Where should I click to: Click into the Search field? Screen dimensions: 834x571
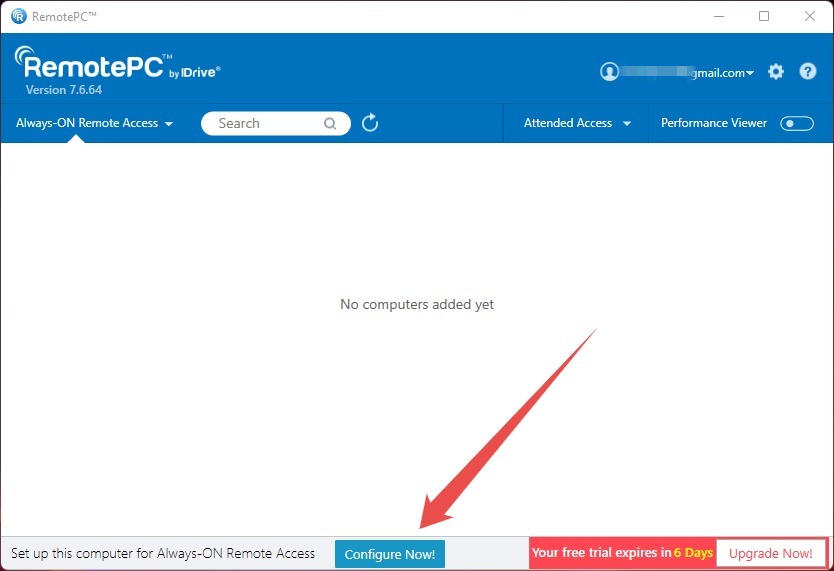[276, 123]
